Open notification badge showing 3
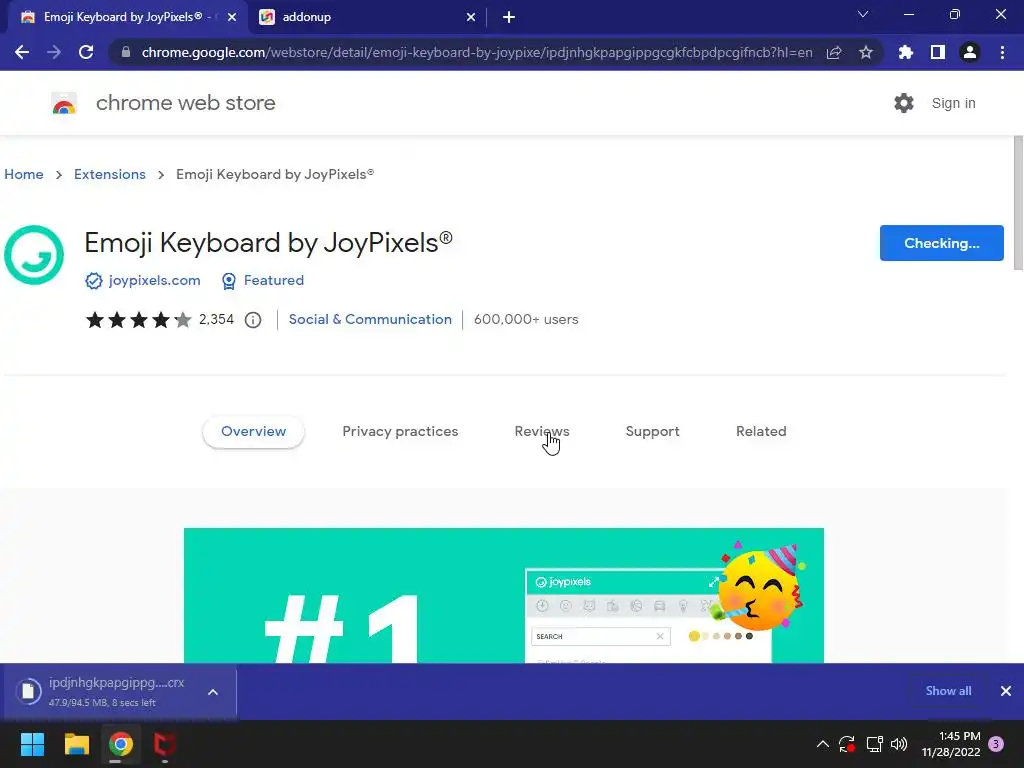This screenshot has width=1024, height=768. coord(996,744)
